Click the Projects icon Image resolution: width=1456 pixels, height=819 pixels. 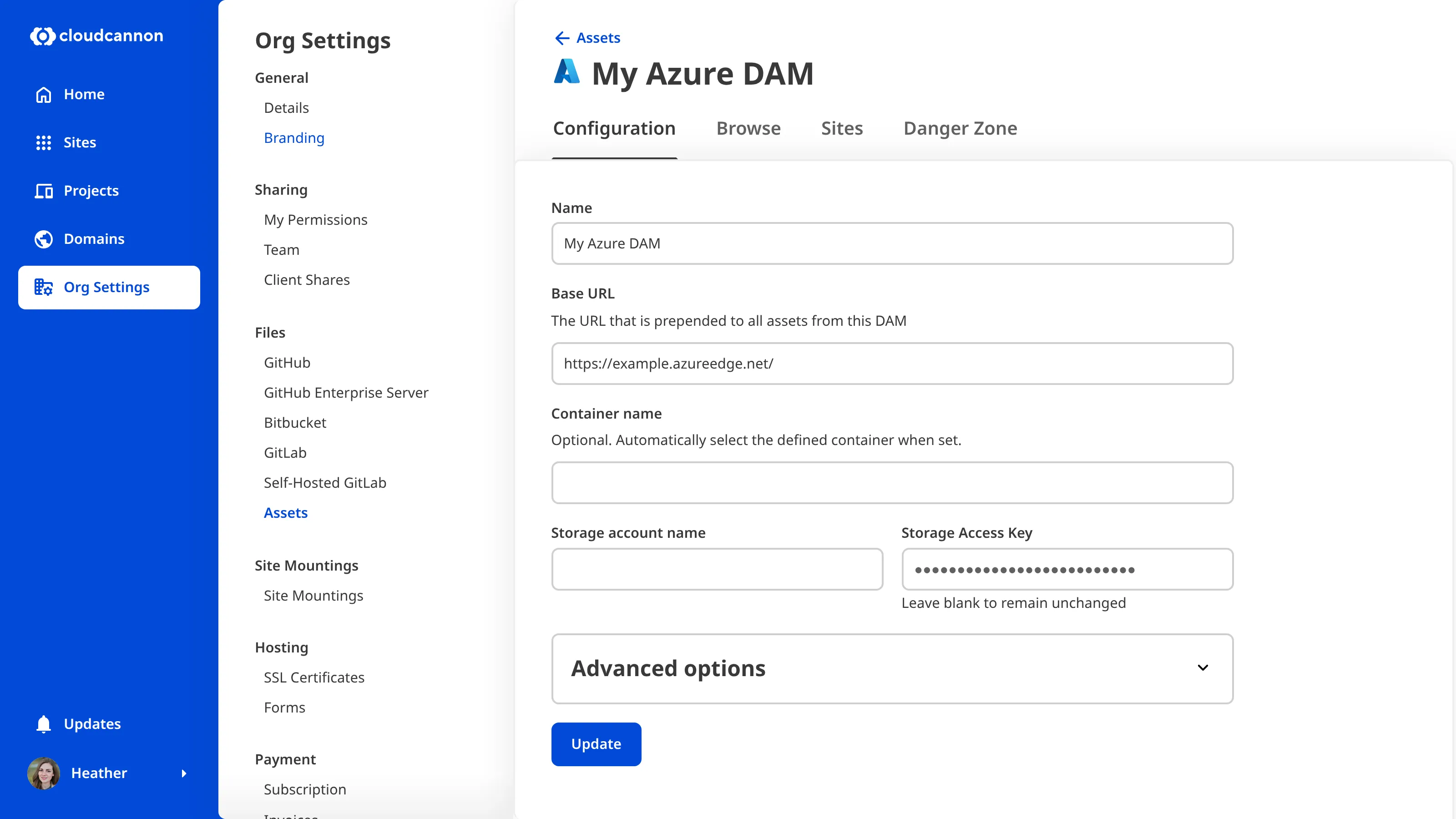44,191
